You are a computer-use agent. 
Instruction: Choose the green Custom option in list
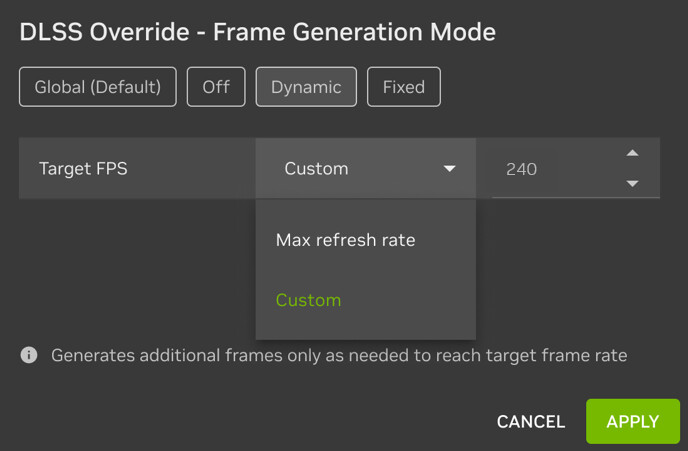[x=308, y=300]
